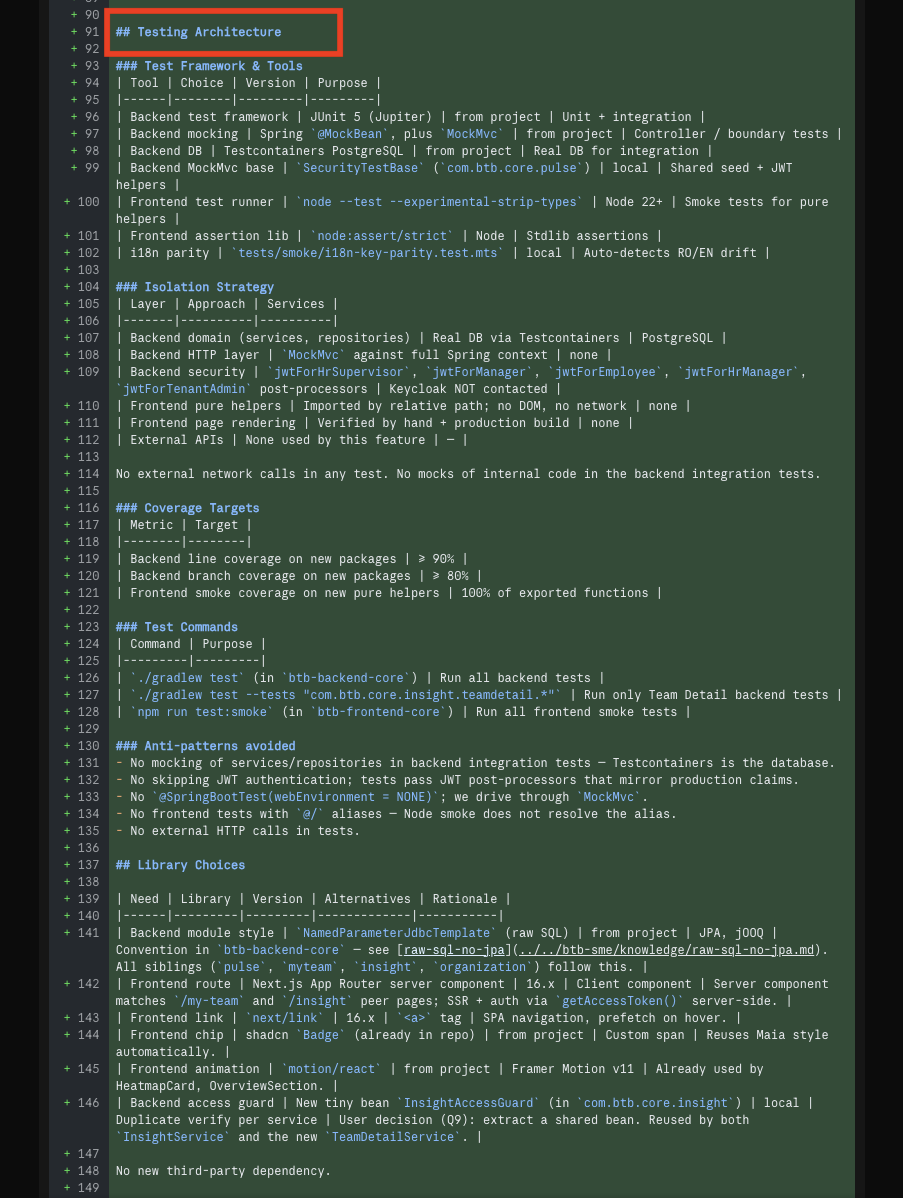Click "No new third-party dependency." line
Image resolution: width=903 pixels, height=1198 pixels.
(223, 1171)
